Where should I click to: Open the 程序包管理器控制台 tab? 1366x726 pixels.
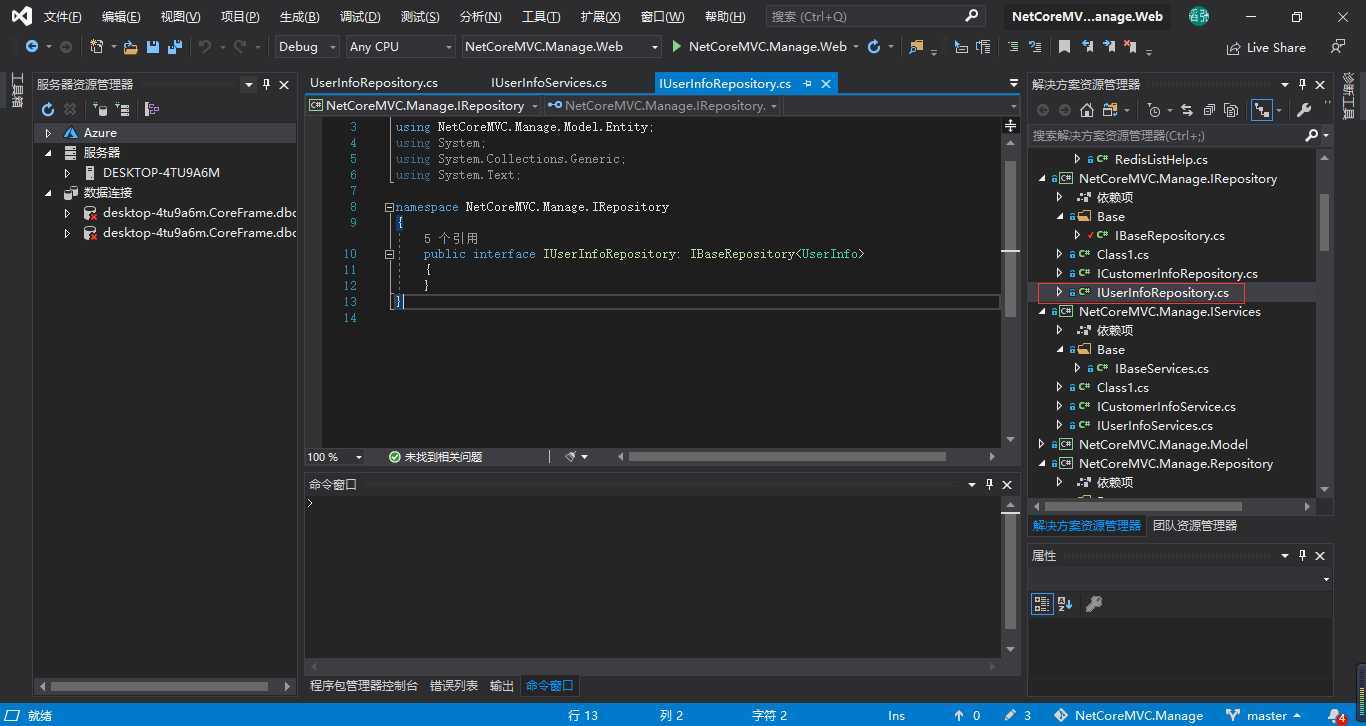364,686
